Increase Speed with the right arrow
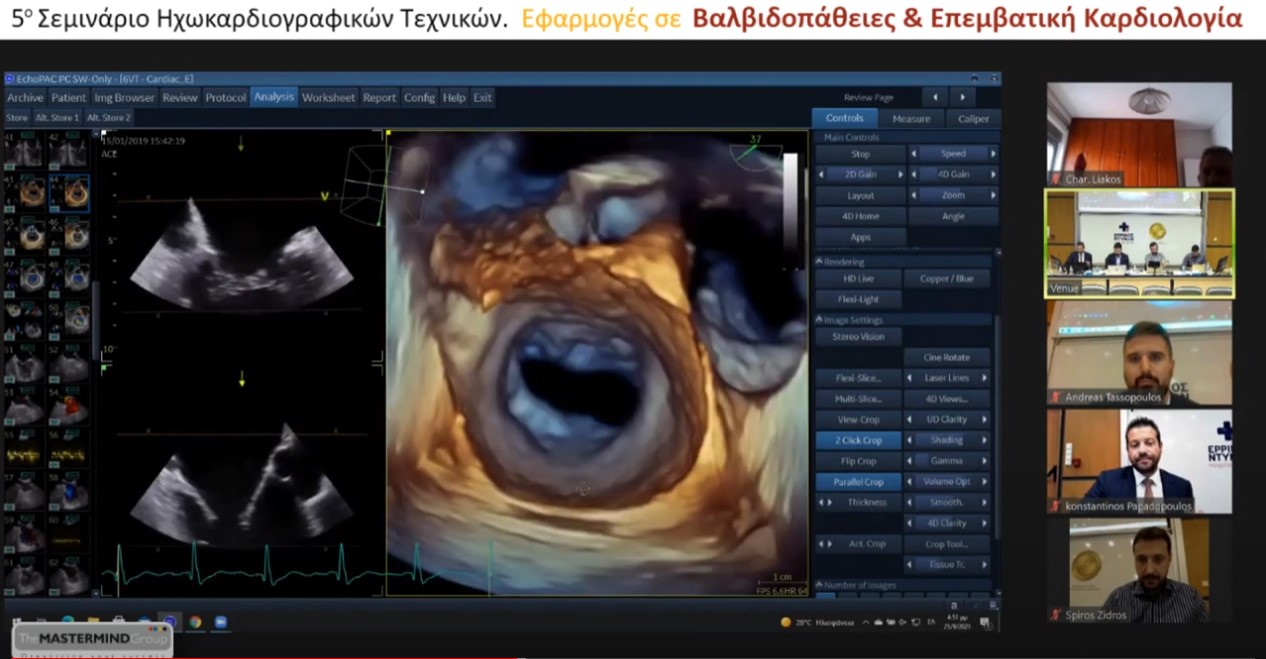This screenshot has width=1266, height=659. coord(993,154)
